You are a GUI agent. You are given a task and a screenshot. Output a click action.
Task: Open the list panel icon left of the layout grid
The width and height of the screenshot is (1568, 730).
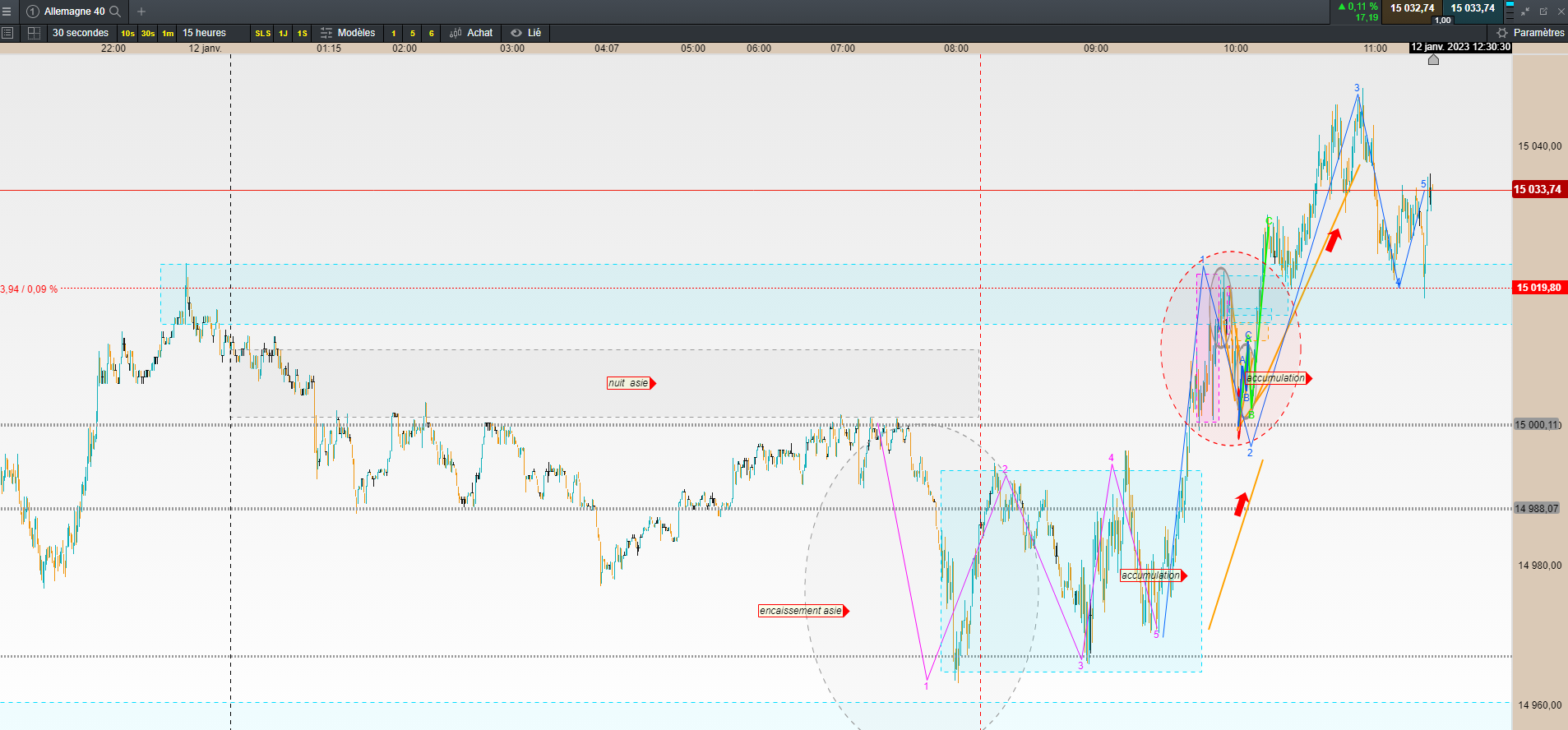point(7,33)
